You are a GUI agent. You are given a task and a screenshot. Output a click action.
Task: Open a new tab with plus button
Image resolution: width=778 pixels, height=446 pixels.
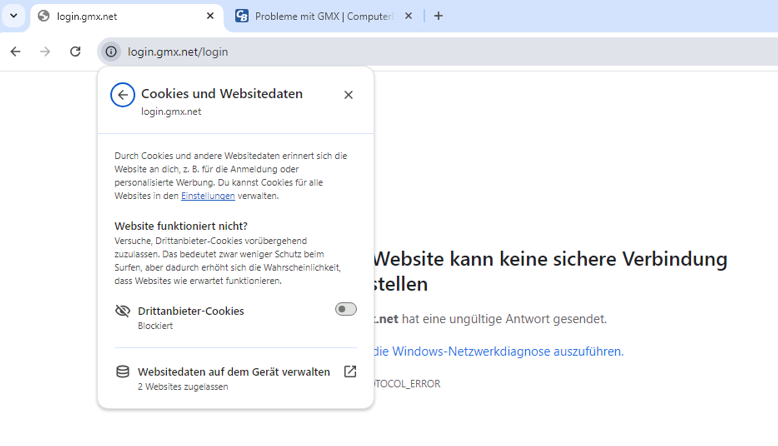(x=438, y=16)
